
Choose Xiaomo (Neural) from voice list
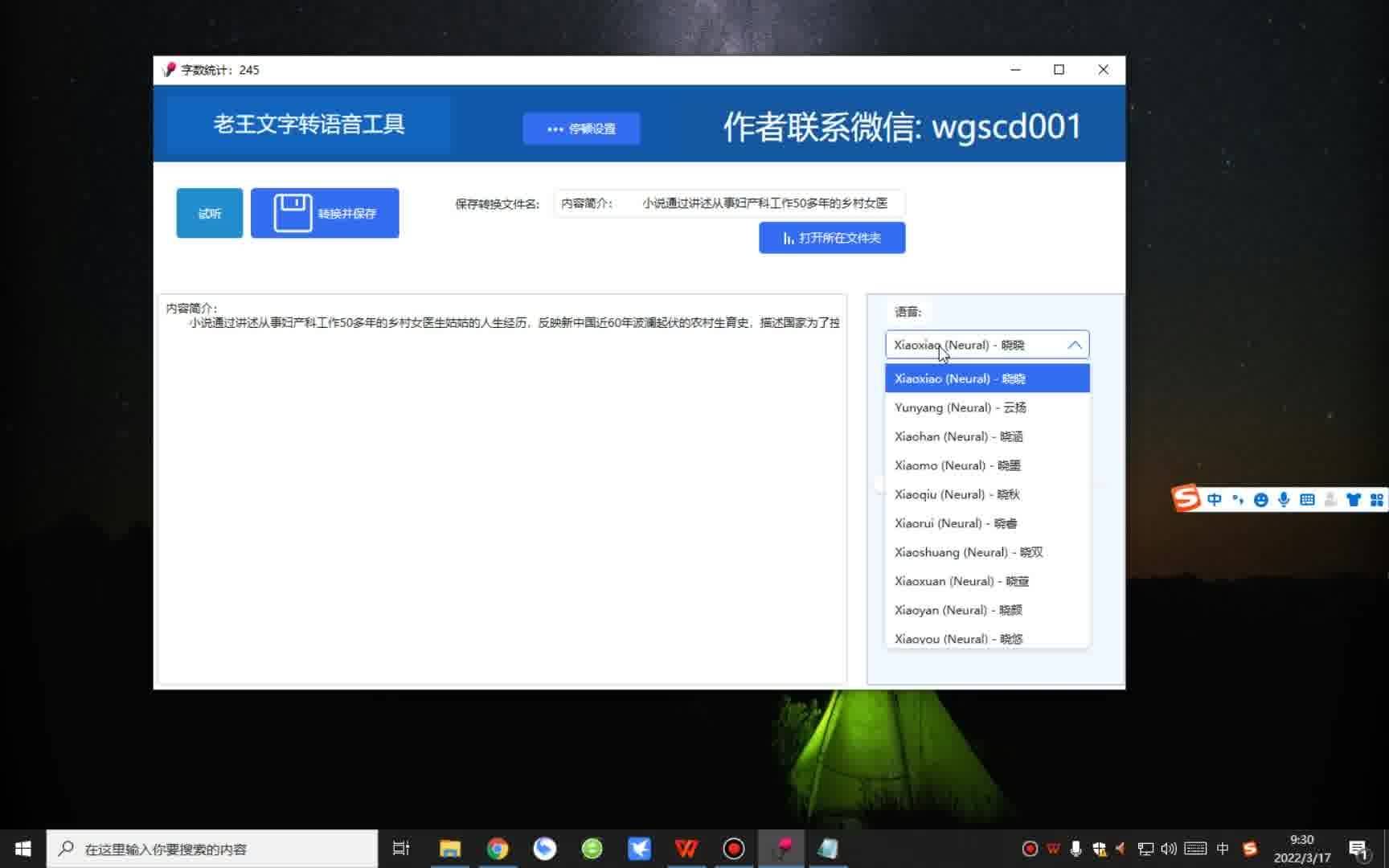tap(957, 465)
